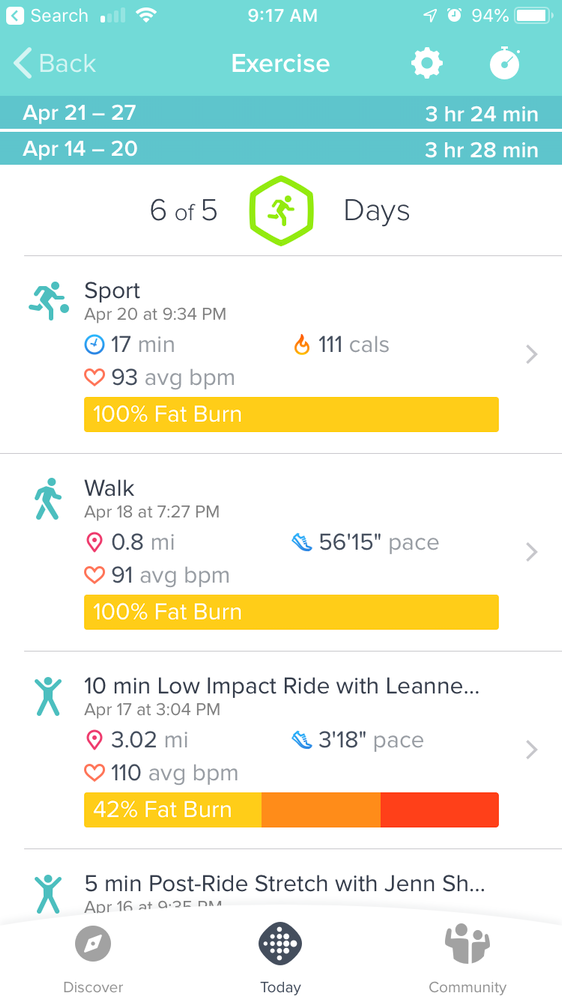
Task: Go Back to the previous screen
Action: pyautogui.click(x=55, y=64)
